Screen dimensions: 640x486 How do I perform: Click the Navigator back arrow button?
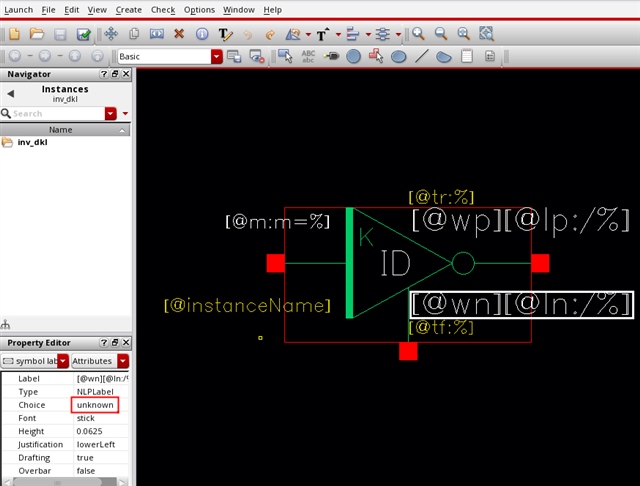(x=10, y=94)
